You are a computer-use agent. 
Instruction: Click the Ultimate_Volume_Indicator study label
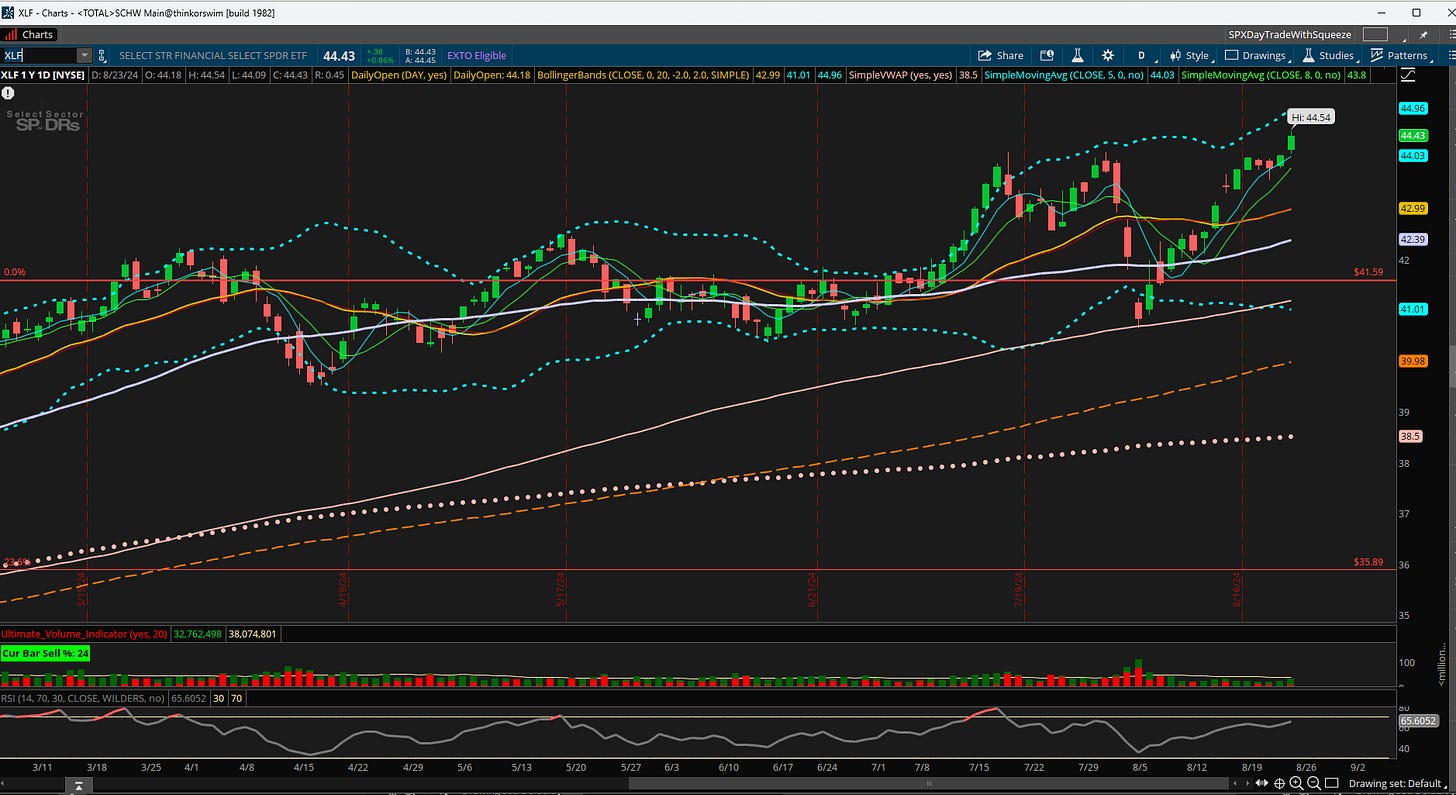[85, 633]
